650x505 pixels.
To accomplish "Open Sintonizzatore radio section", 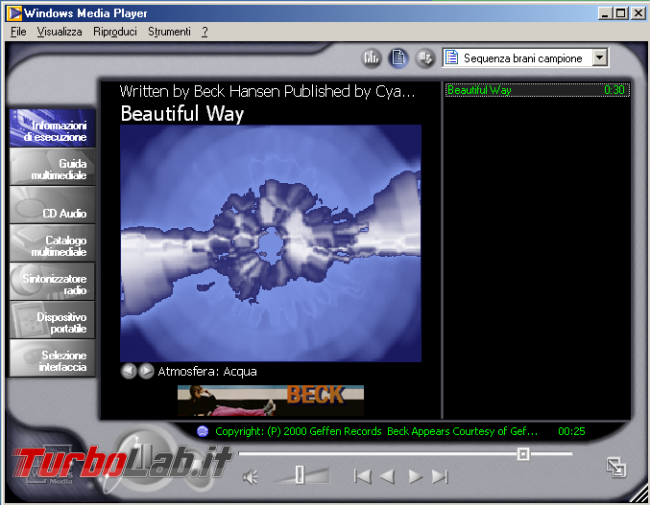I will (52, 281).
